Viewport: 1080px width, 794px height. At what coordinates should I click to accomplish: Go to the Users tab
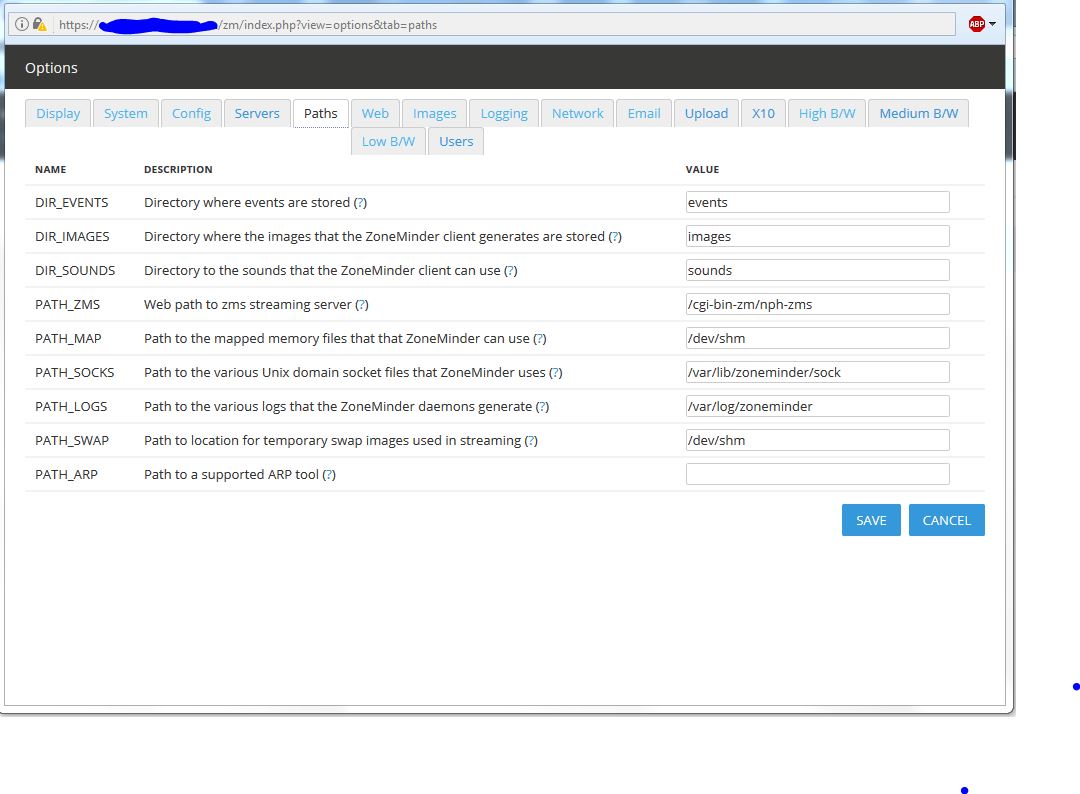point(456,141)
